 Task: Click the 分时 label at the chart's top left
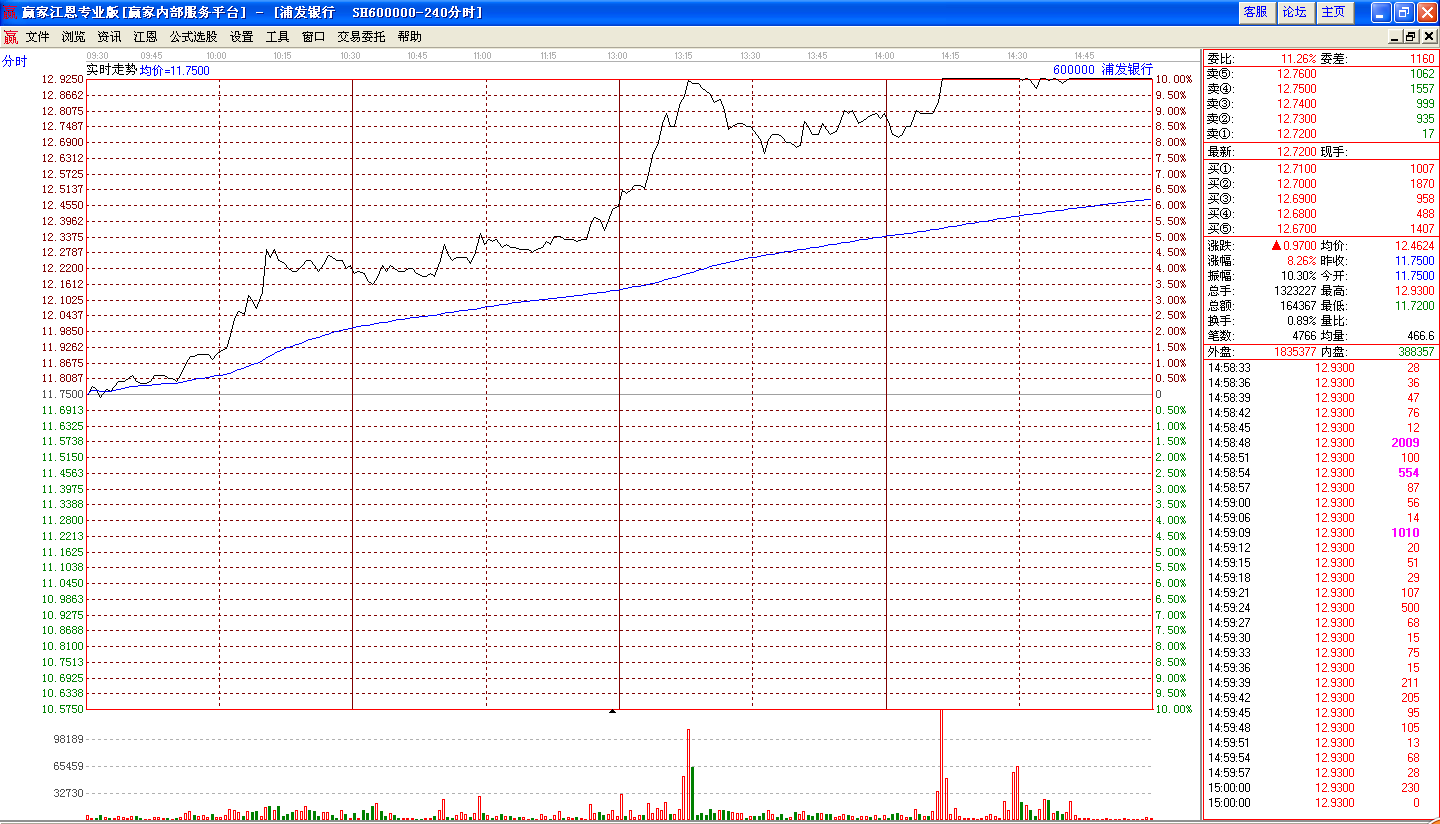pos(14,61)
